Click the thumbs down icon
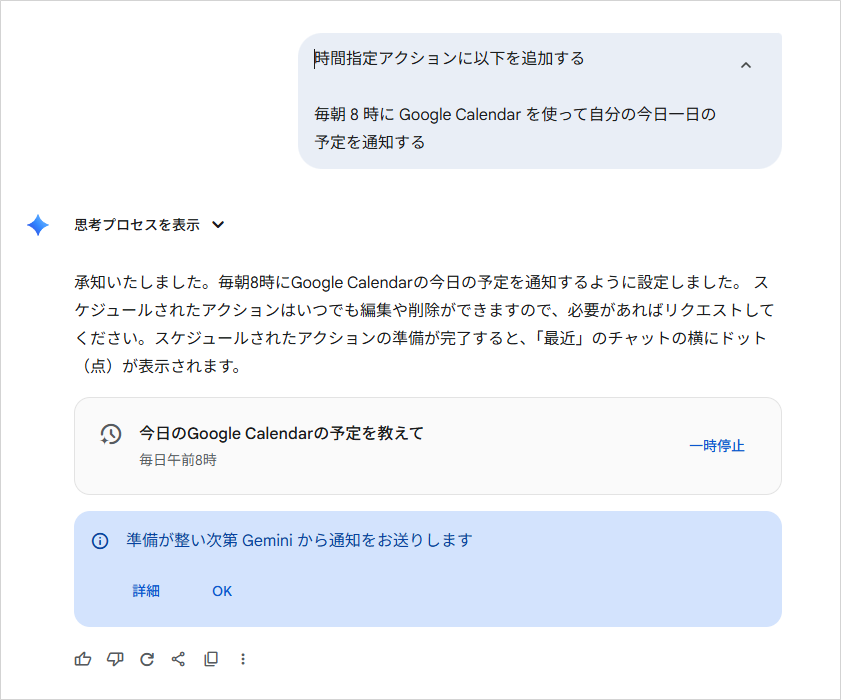 (115, 659)
